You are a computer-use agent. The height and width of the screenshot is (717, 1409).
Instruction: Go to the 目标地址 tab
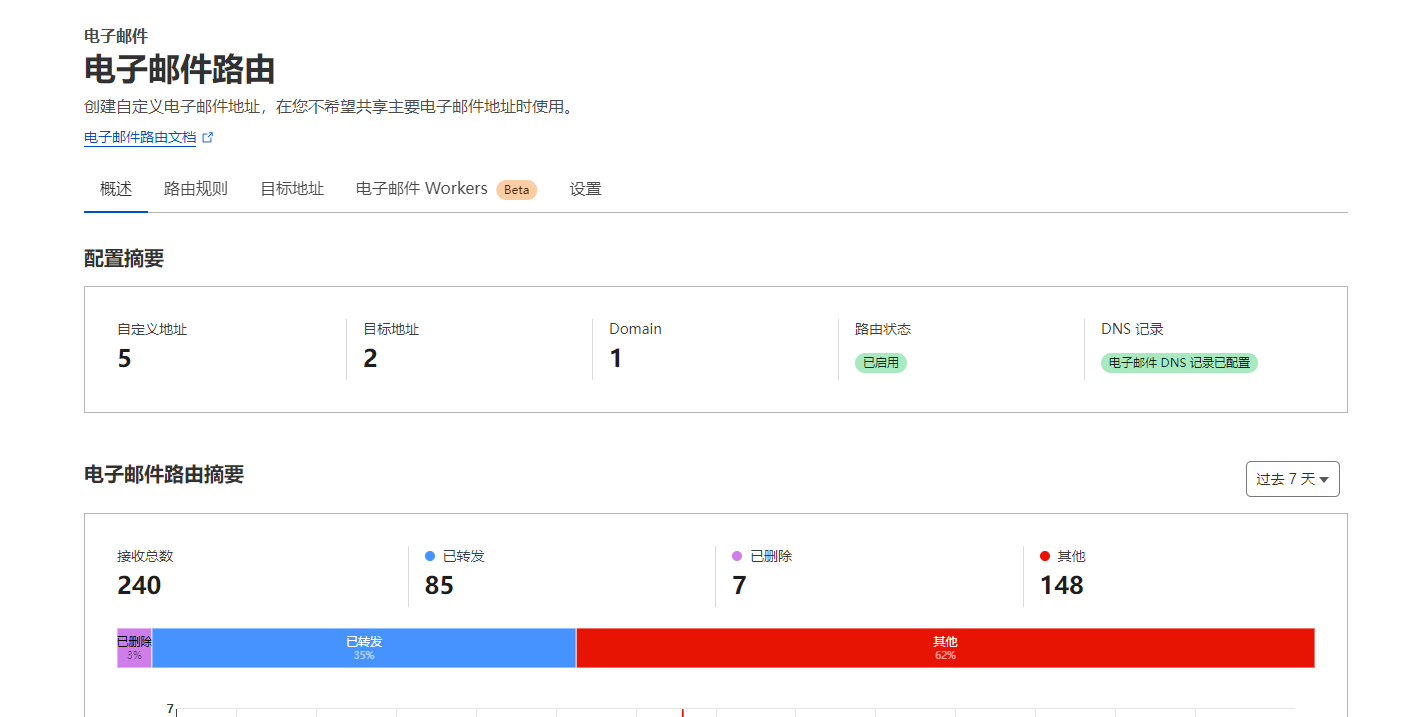(292, 189)
